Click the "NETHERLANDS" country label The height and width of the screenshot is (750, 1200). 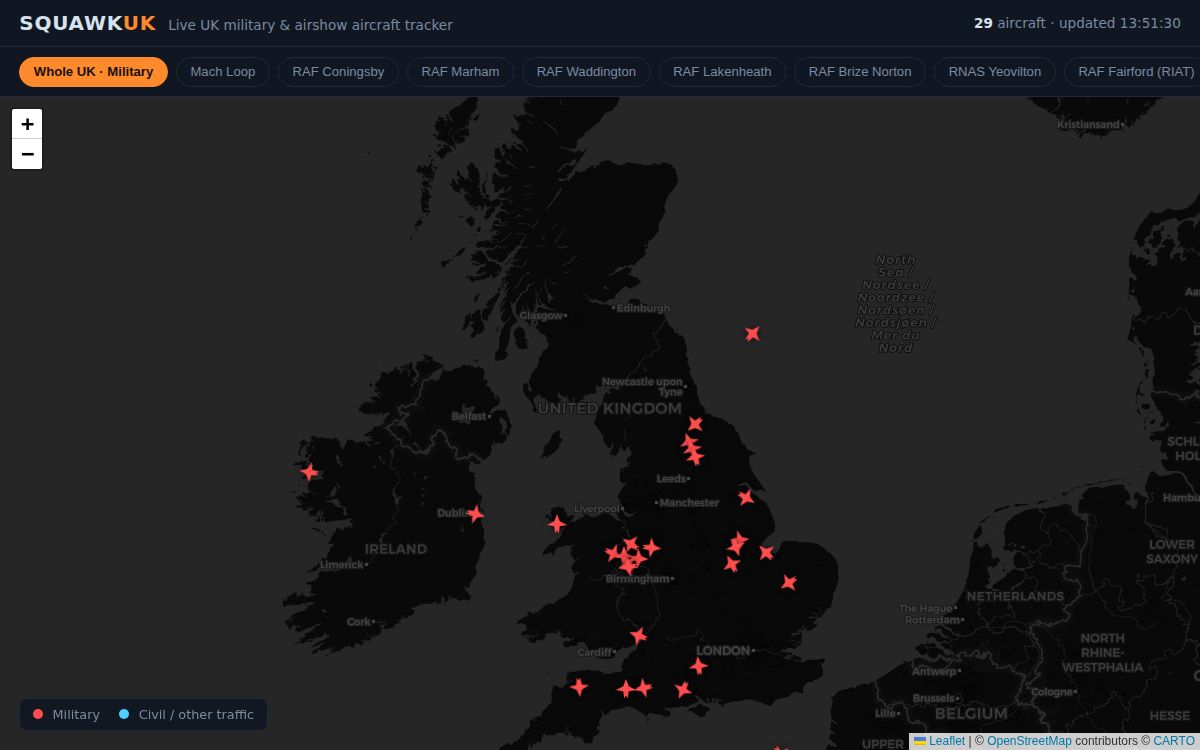pyautogui.click(x=1015, y=596)
